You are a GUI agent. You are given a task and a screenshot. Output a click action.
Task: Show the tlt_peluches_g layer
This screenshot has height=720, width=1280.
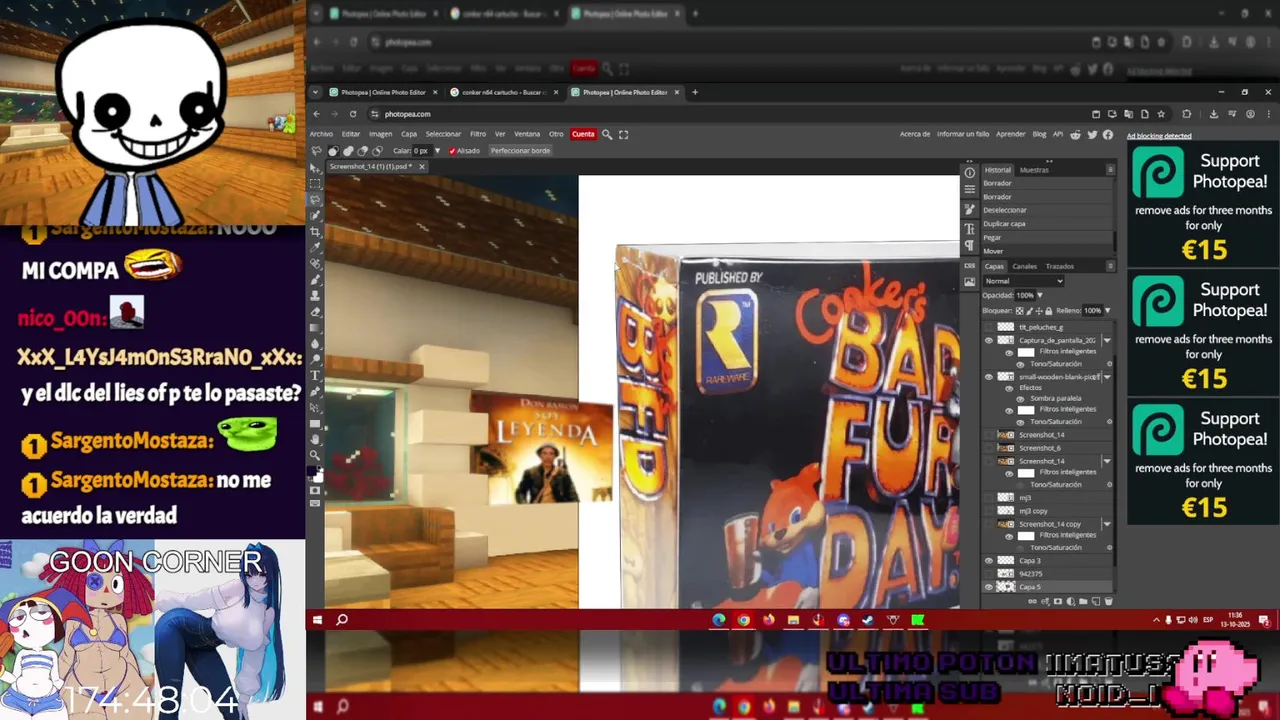pyautogui.click(x=988, y=327)
